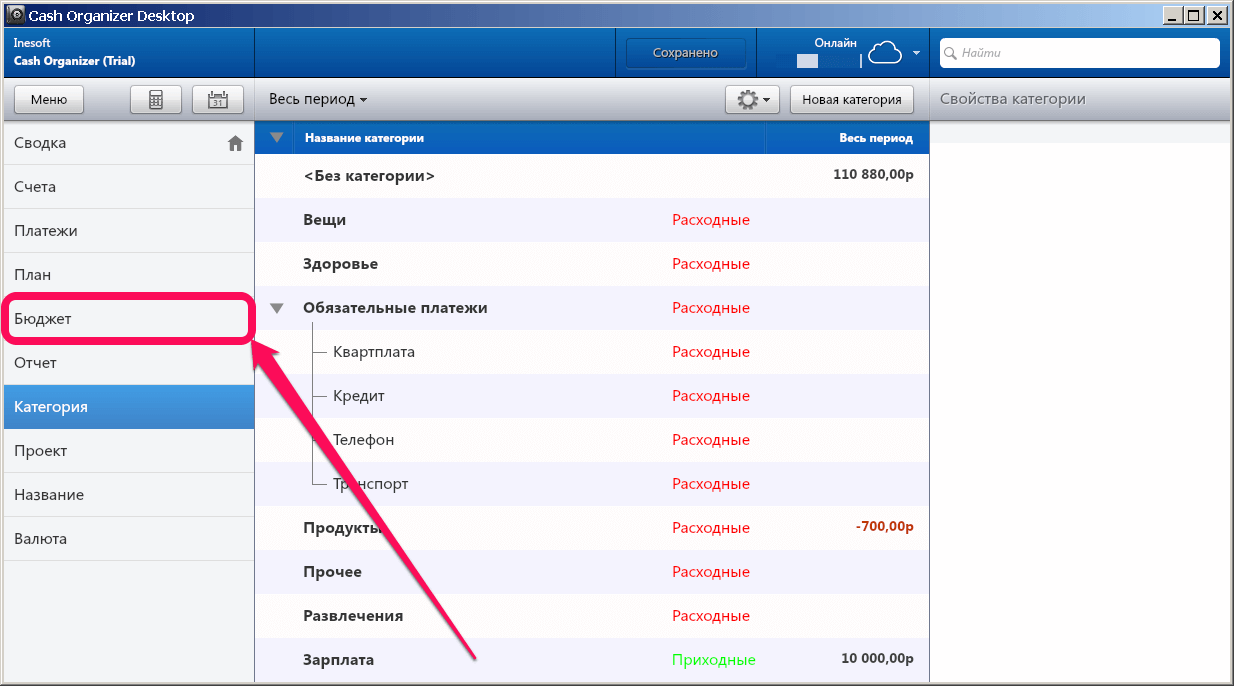Image resolution: width=1234 pixels, height=686 pixels.
Task: Open the Сводка section
Action: [x=127, y=143]
